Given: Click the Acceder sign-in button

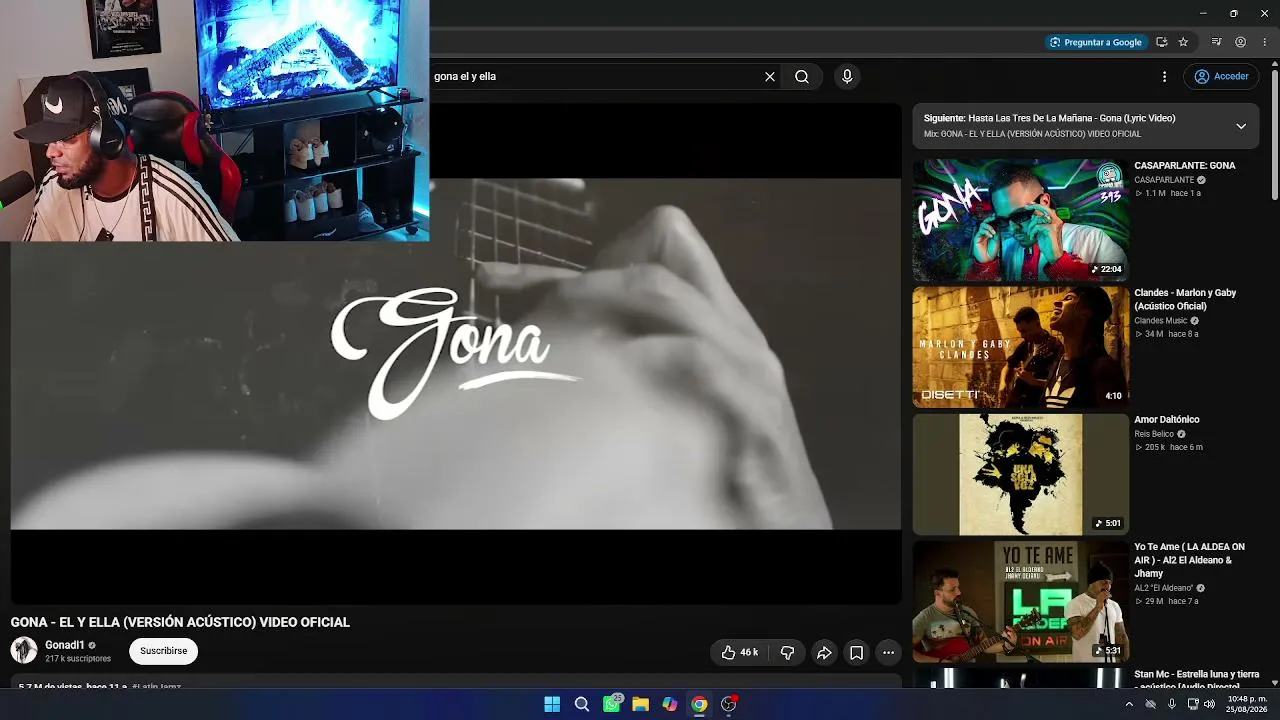Looking at the screenshot, I should pos(1221,76).
